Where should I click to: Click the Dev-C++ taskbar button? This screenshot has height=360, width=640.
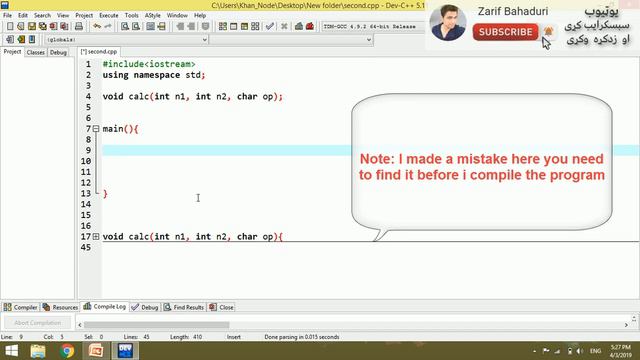coord(125,351)
